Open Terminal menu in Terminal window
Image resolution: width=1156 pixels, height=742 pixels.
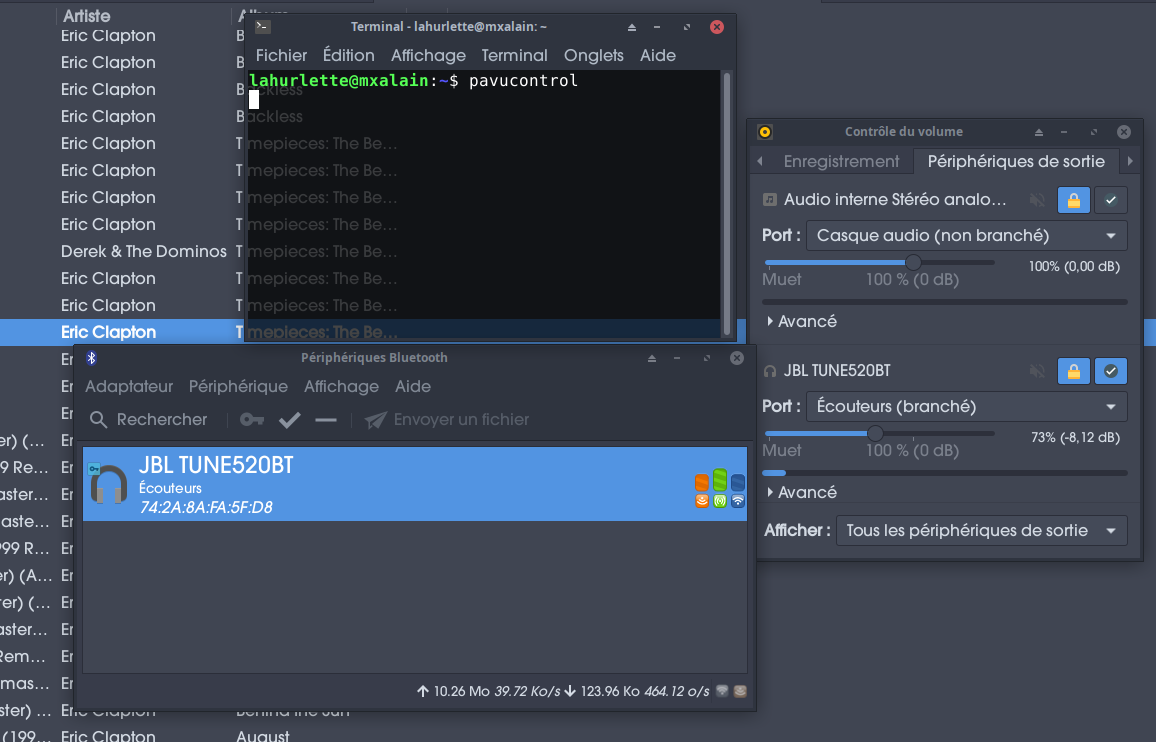point(515,55)
